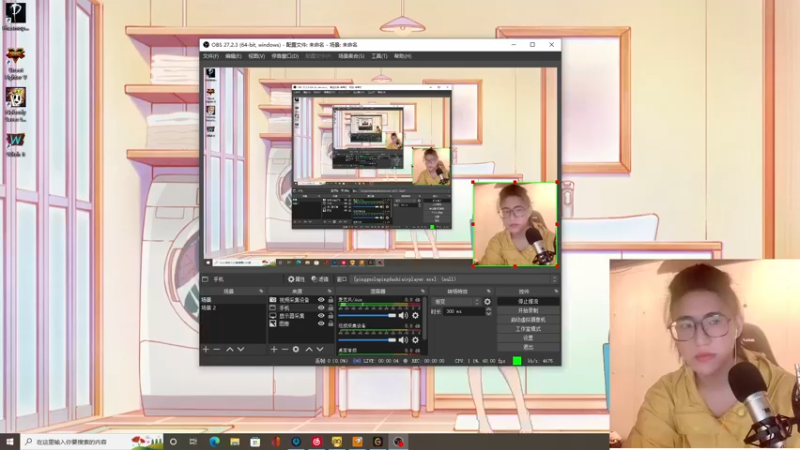Open the Windows Start menu

[x=10, y=442]
